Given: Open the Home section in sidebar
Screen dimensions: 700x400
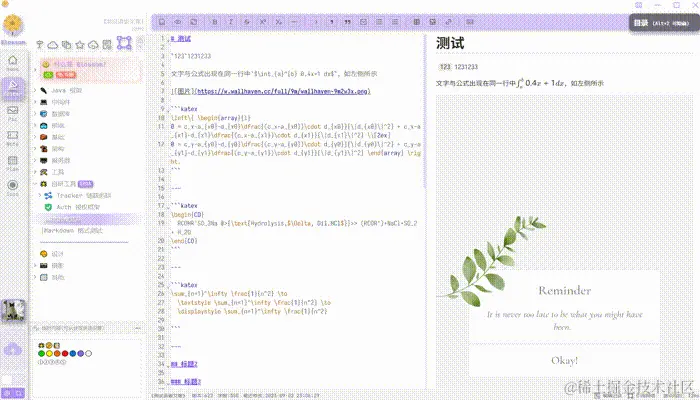Looking at the screenshot, I should pyautogui.click(x=12, y=62).
